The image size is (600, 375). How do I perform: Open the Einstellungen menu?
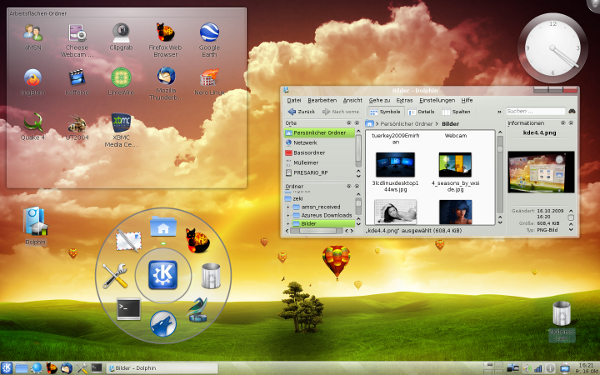coord(437,100)
